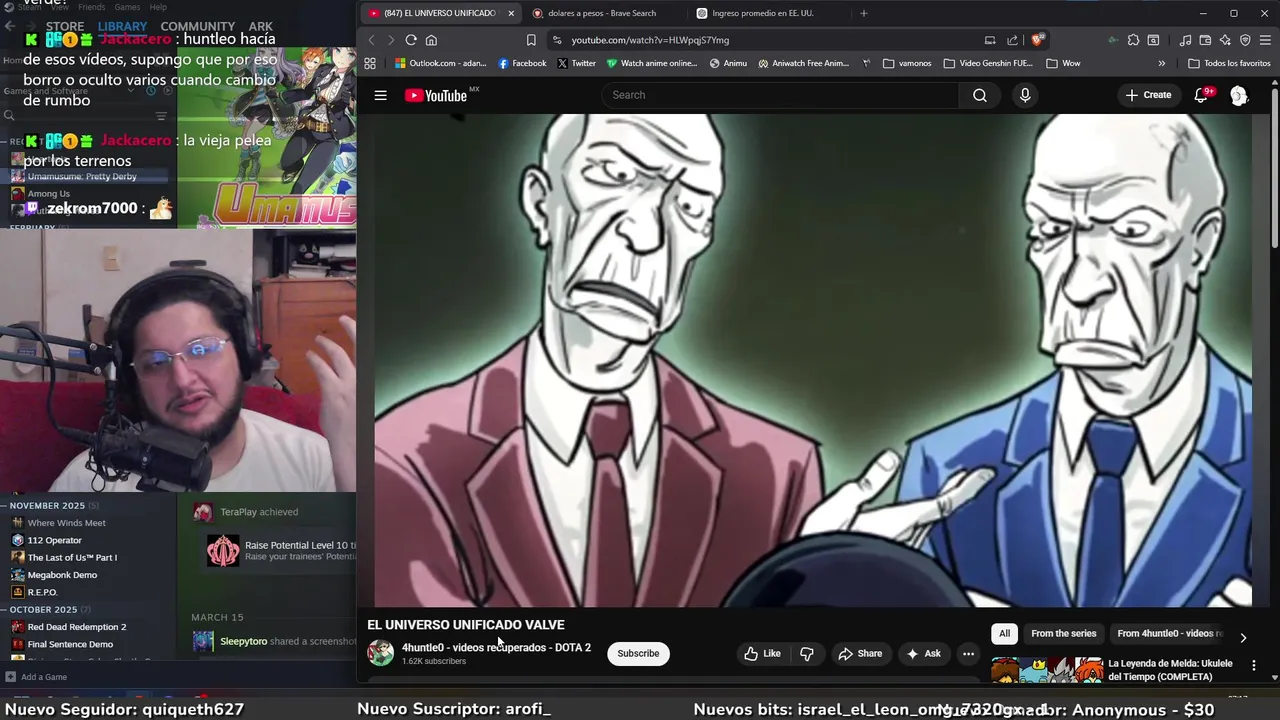Expand the 'Video Genshin FUE' bookmark folder
This screenshot has width=1280, height=720.
pyautogui.click(x=988, y=63)
